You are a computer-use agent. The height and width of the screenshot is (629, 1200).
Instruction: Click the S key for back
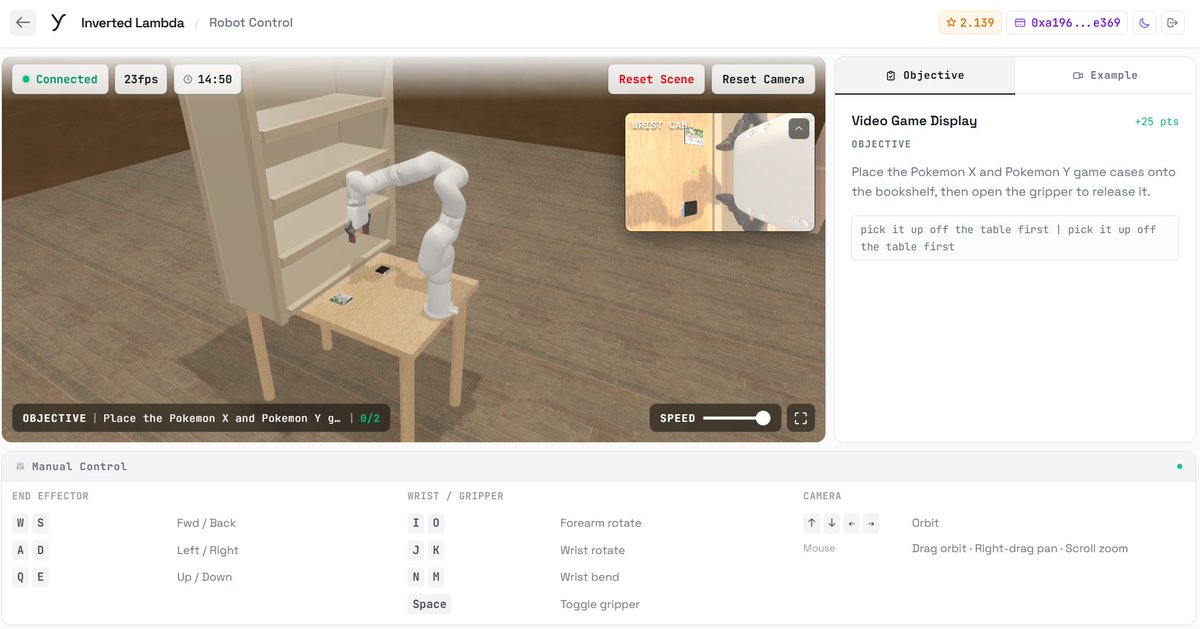[40, 523]
